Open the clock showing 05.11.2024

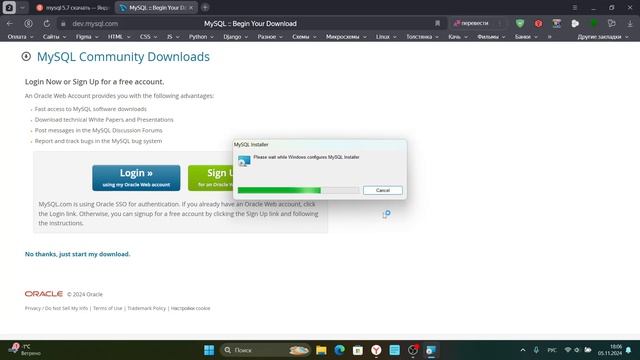[x=610, y=350]
